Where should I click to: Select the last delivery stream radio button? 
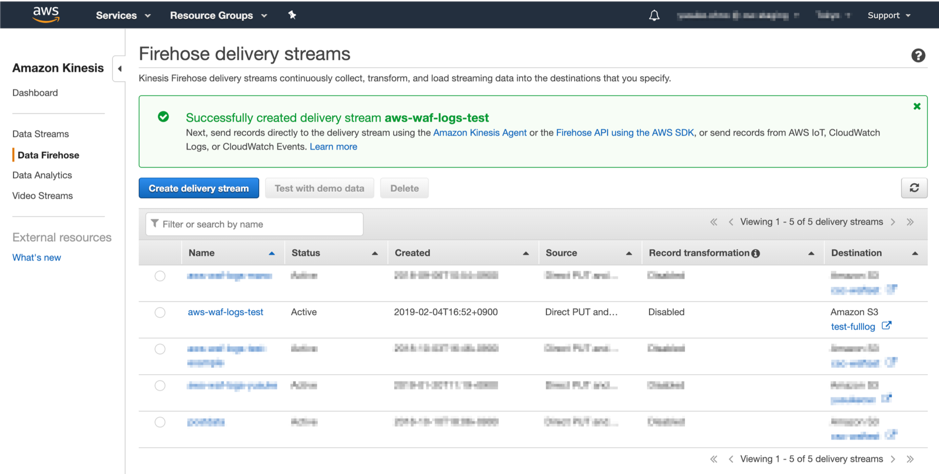pyautogui.click(x=160, y=422)
